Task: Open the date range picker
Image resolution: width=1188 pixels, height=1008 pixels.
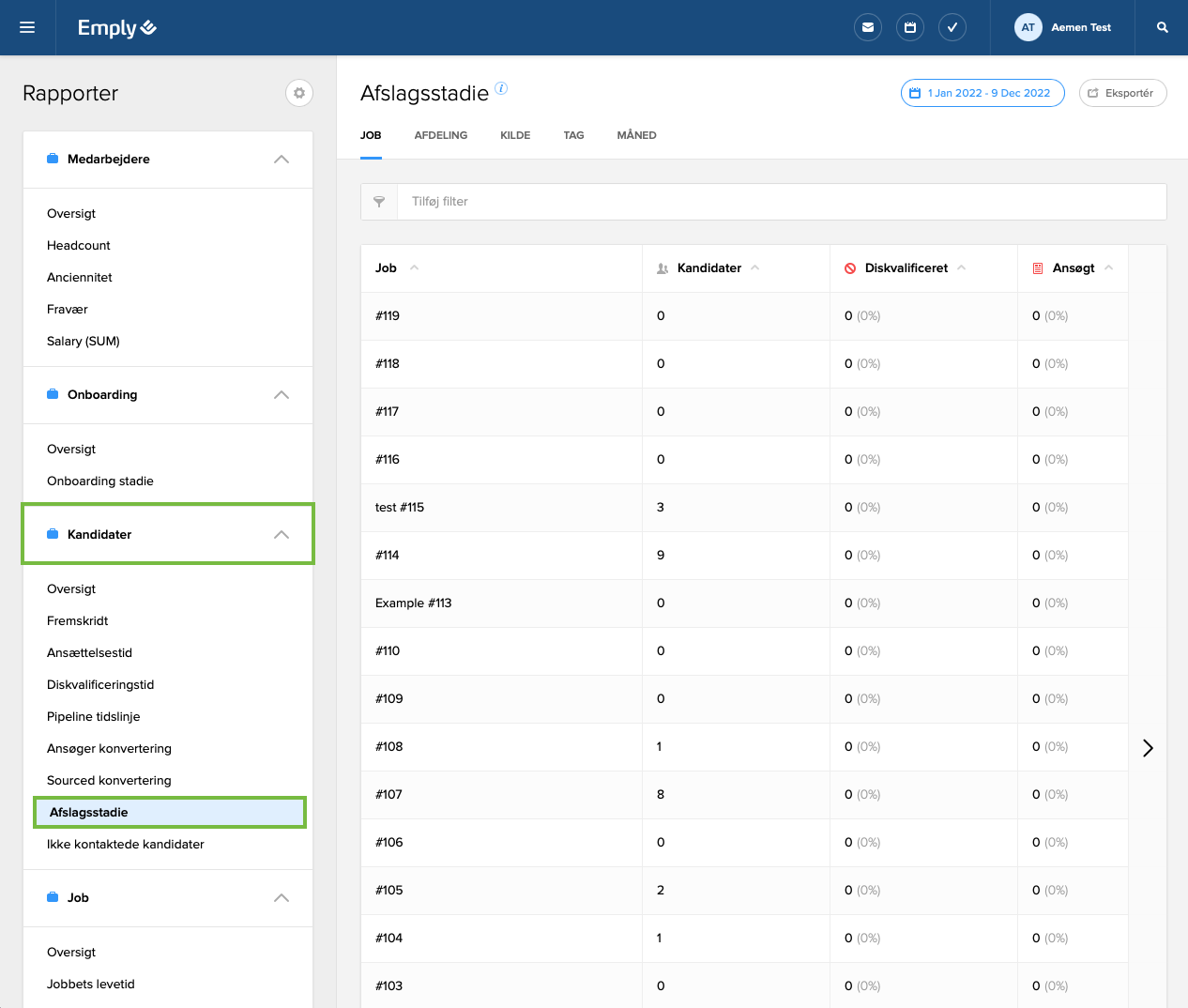Action: 982,93
